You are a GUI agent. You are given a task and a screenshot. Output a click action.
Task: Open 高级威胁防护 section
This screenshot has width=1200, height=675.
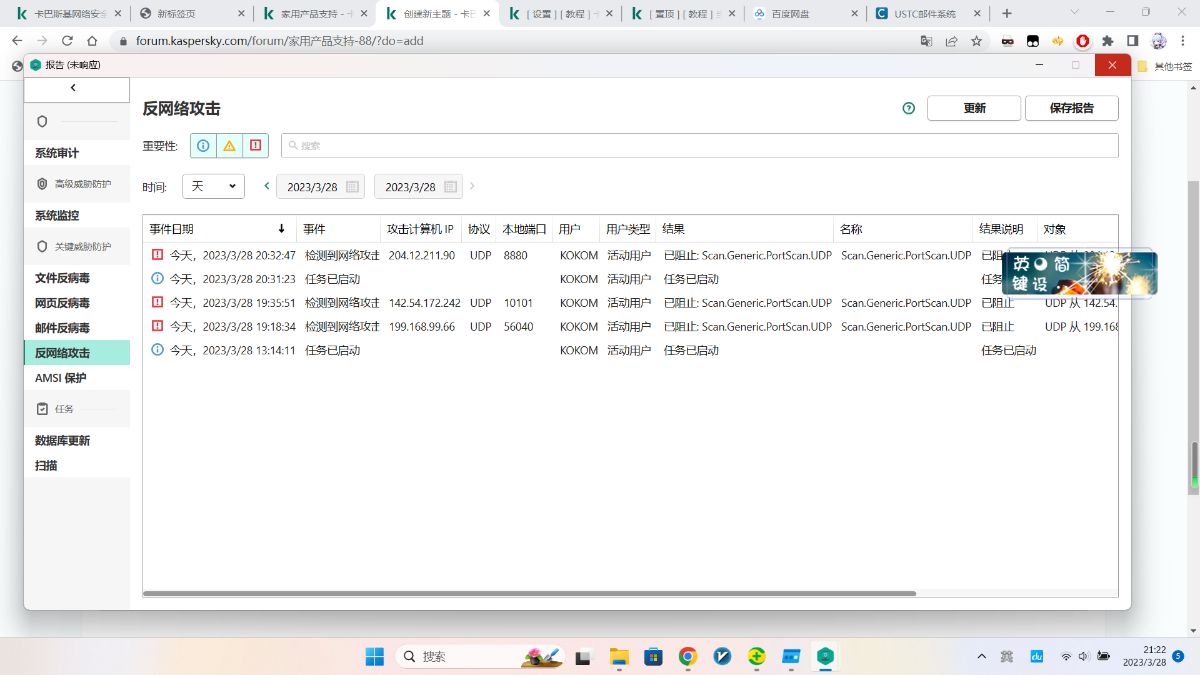coord(77,184)
